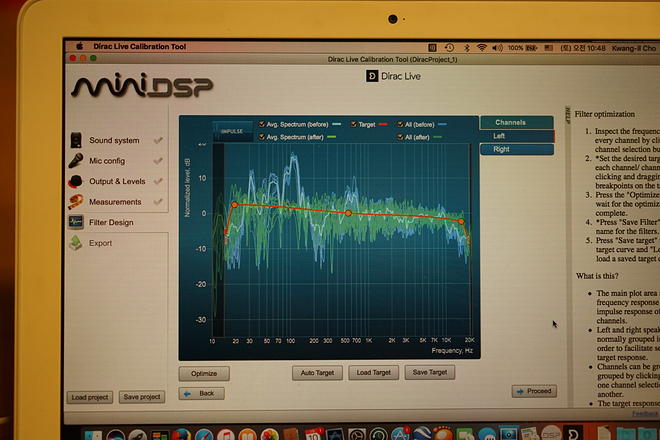
Task: Click the What is this? heading
Action: (x=597, y=276)
